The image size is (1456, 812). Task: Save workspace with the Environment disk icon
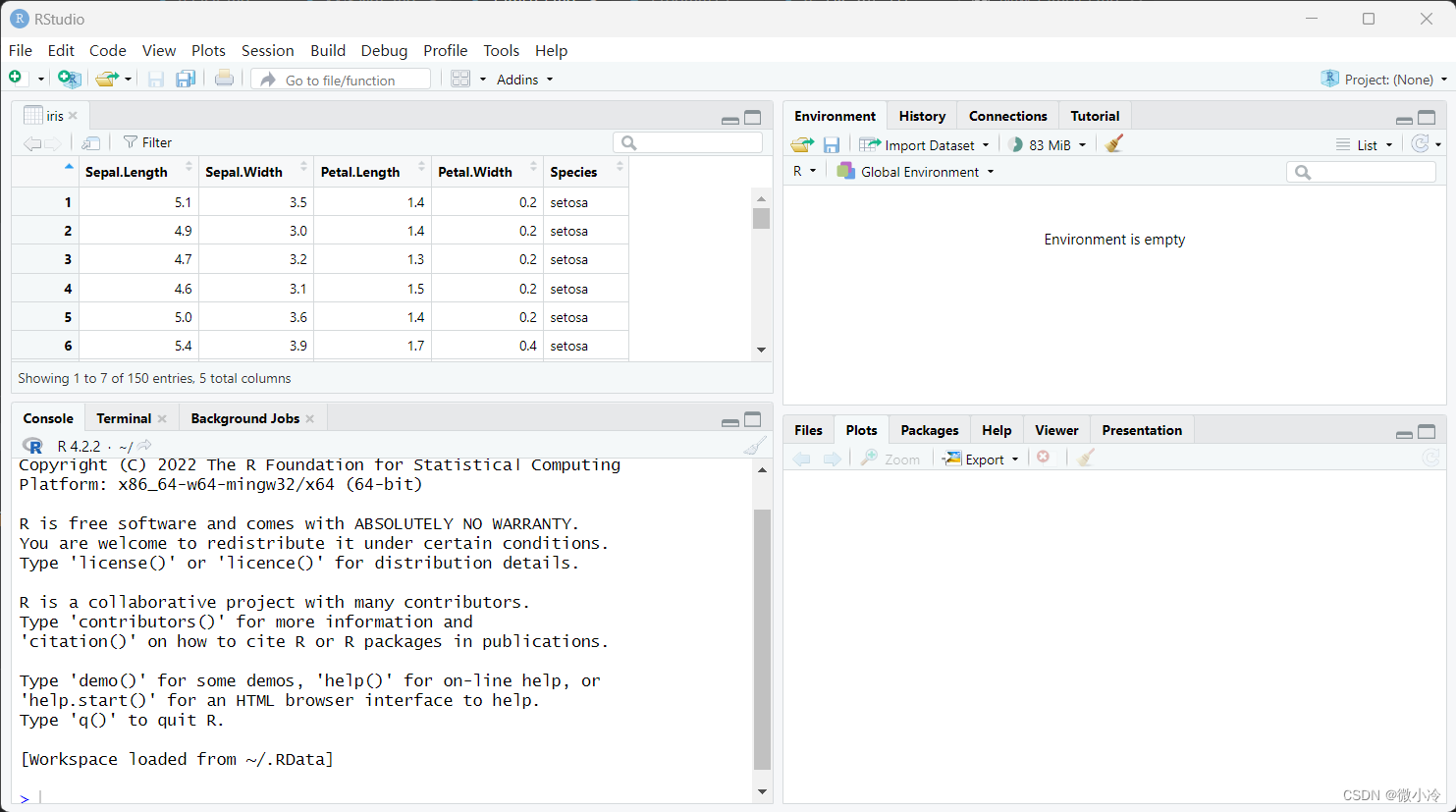click(x=831, y=144)
